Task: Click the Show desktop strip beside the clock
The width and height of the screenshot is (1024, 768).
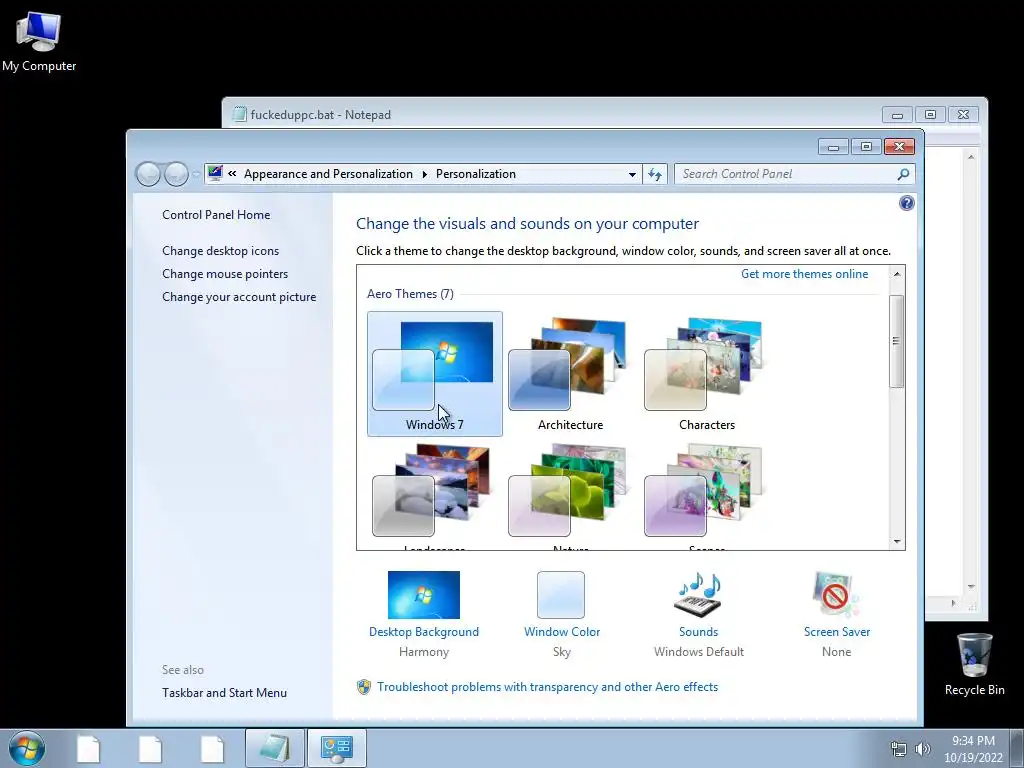Action: click(x=1019, y=748)
